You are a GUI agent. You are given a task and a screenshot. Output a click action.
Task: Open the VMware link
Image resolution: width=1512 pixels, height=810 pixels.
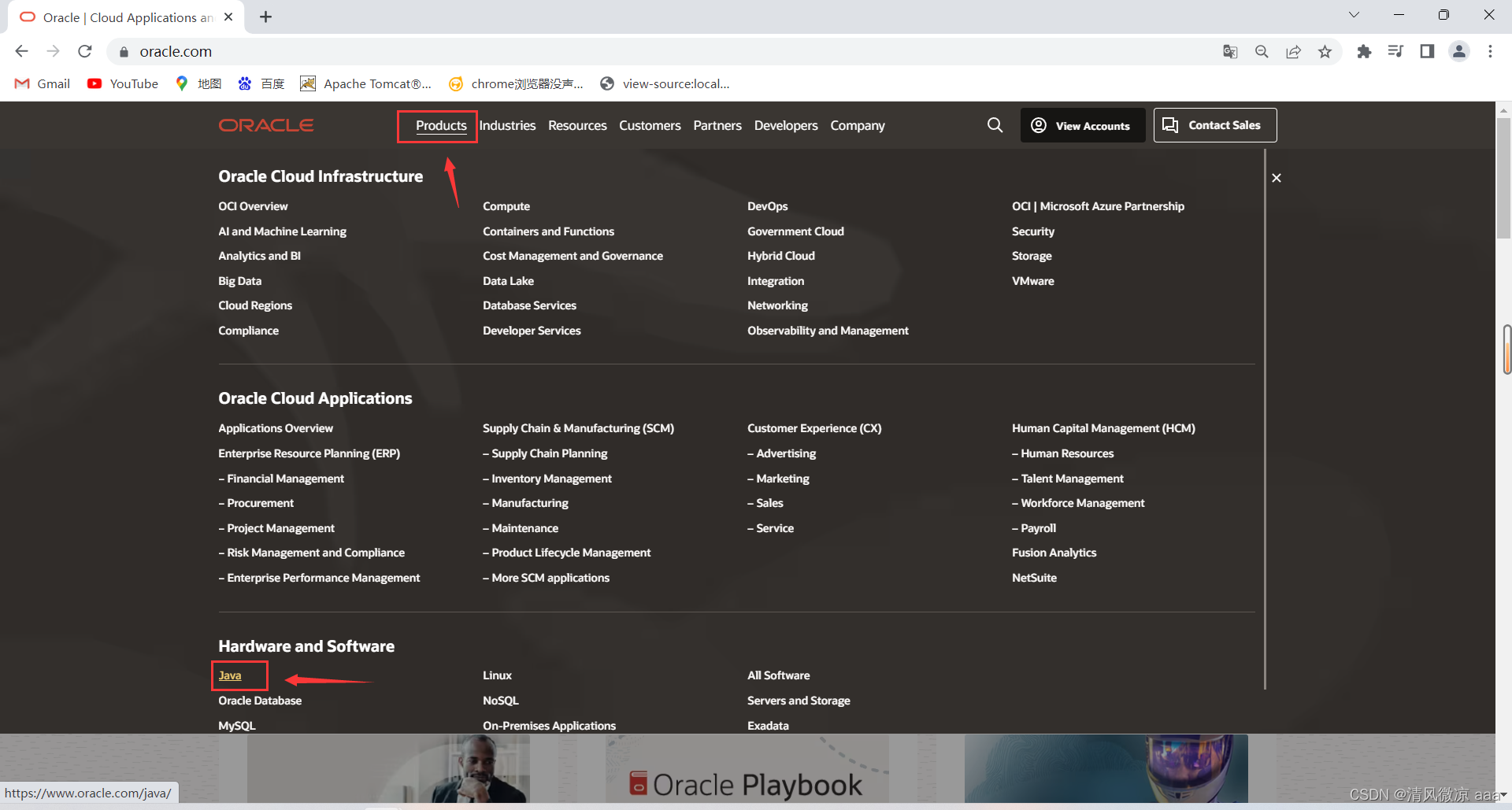(1032, 281)
